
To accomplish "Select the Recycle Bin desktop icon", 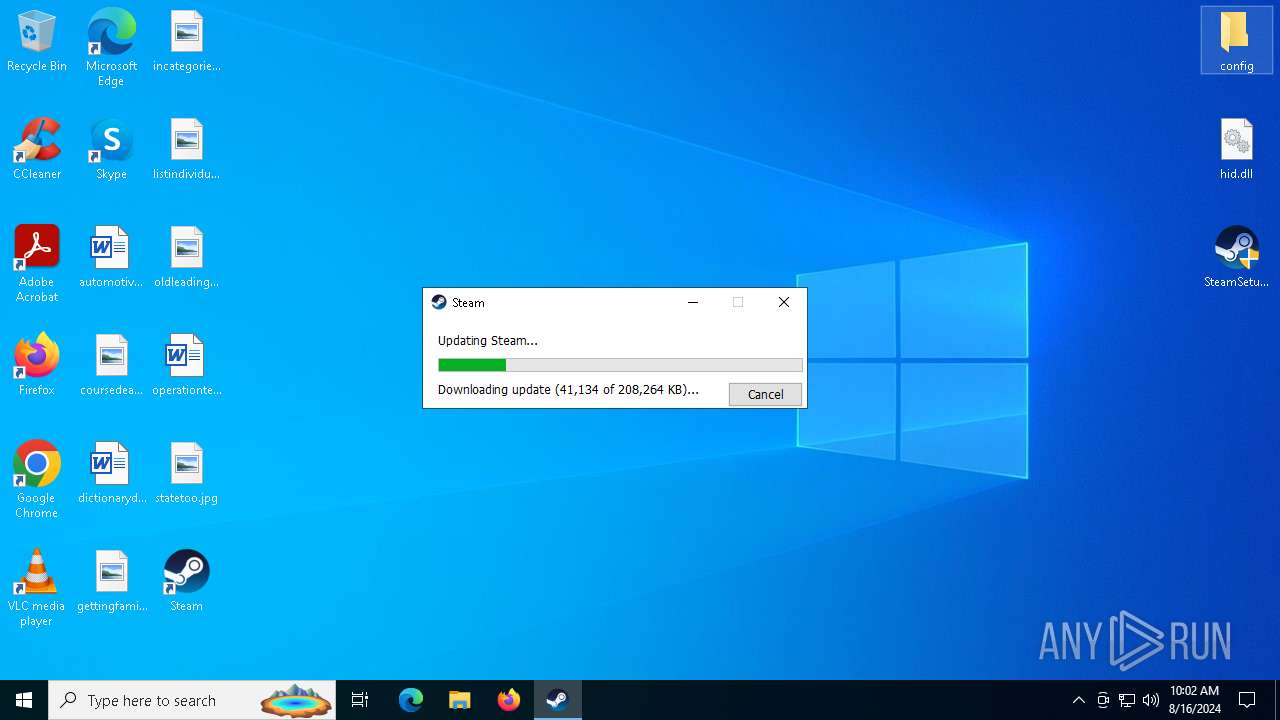I will (37, 42).
